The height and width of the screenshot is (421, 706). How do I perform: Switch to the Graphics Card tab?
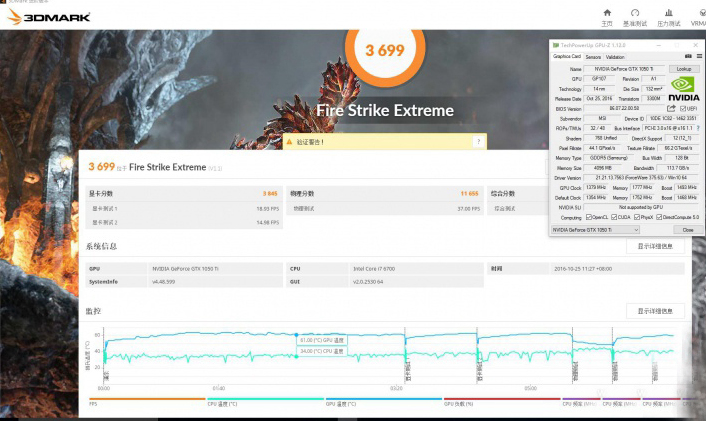click(566, 56)
